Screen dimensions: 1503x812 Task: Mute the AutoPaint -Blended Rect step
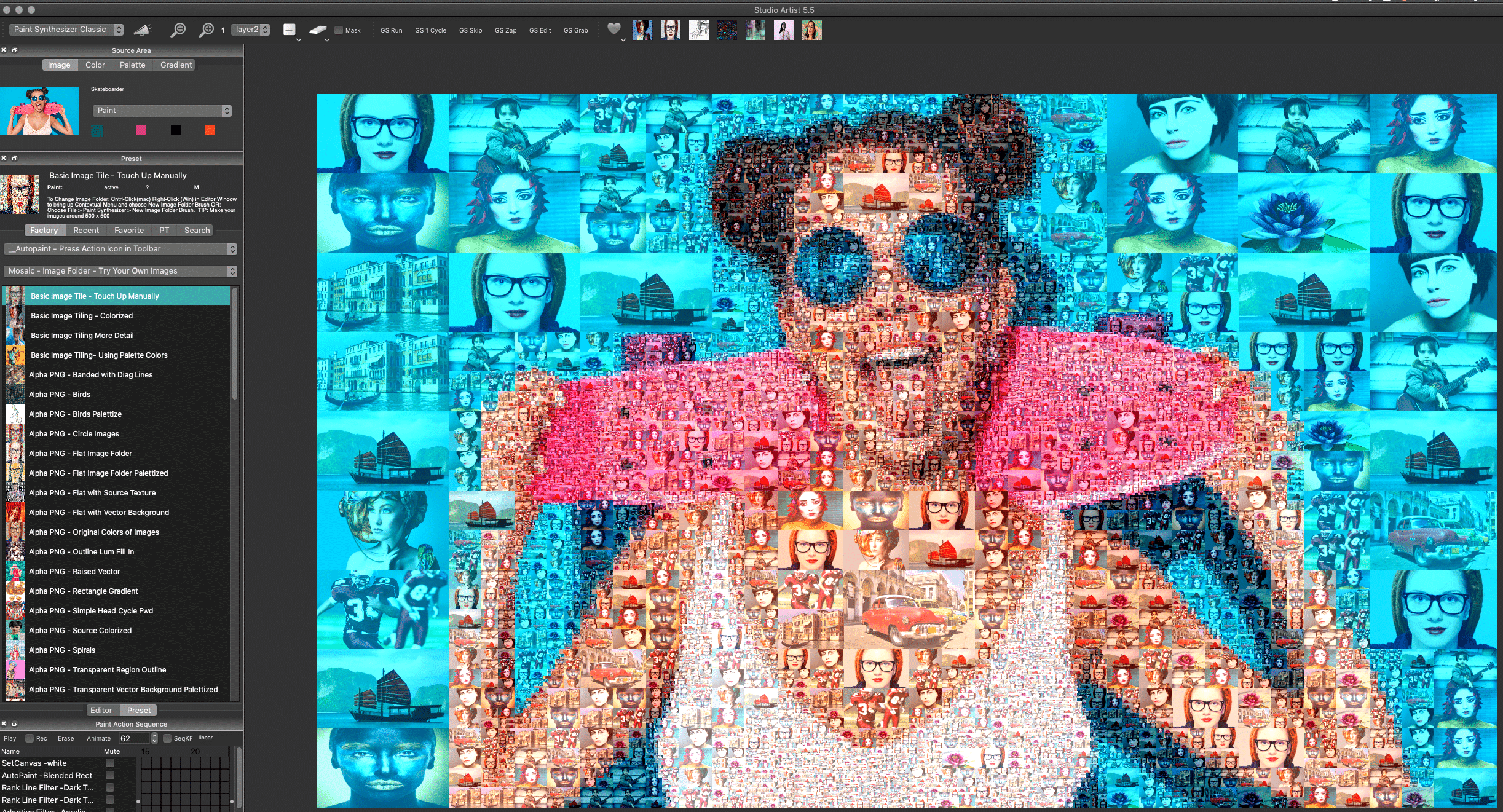[x=110, y=775]
